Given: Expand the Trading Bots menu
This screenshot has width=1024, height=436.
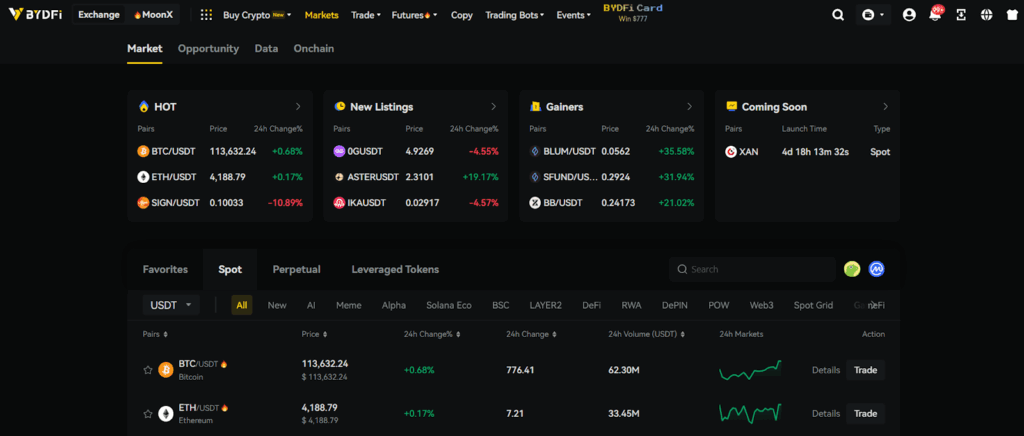Looking at the screenshot, I should click(514, 15).
